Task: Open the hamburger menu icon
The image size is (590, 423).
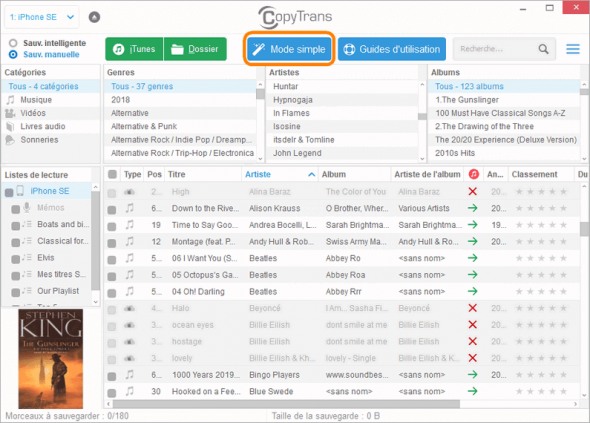Action: [x=573, y=49]
